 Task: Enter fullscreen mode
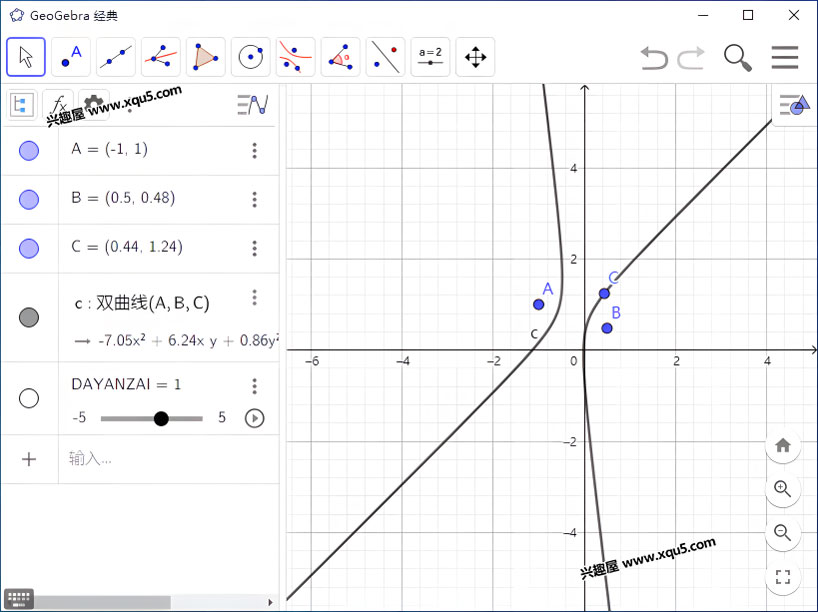783,577
